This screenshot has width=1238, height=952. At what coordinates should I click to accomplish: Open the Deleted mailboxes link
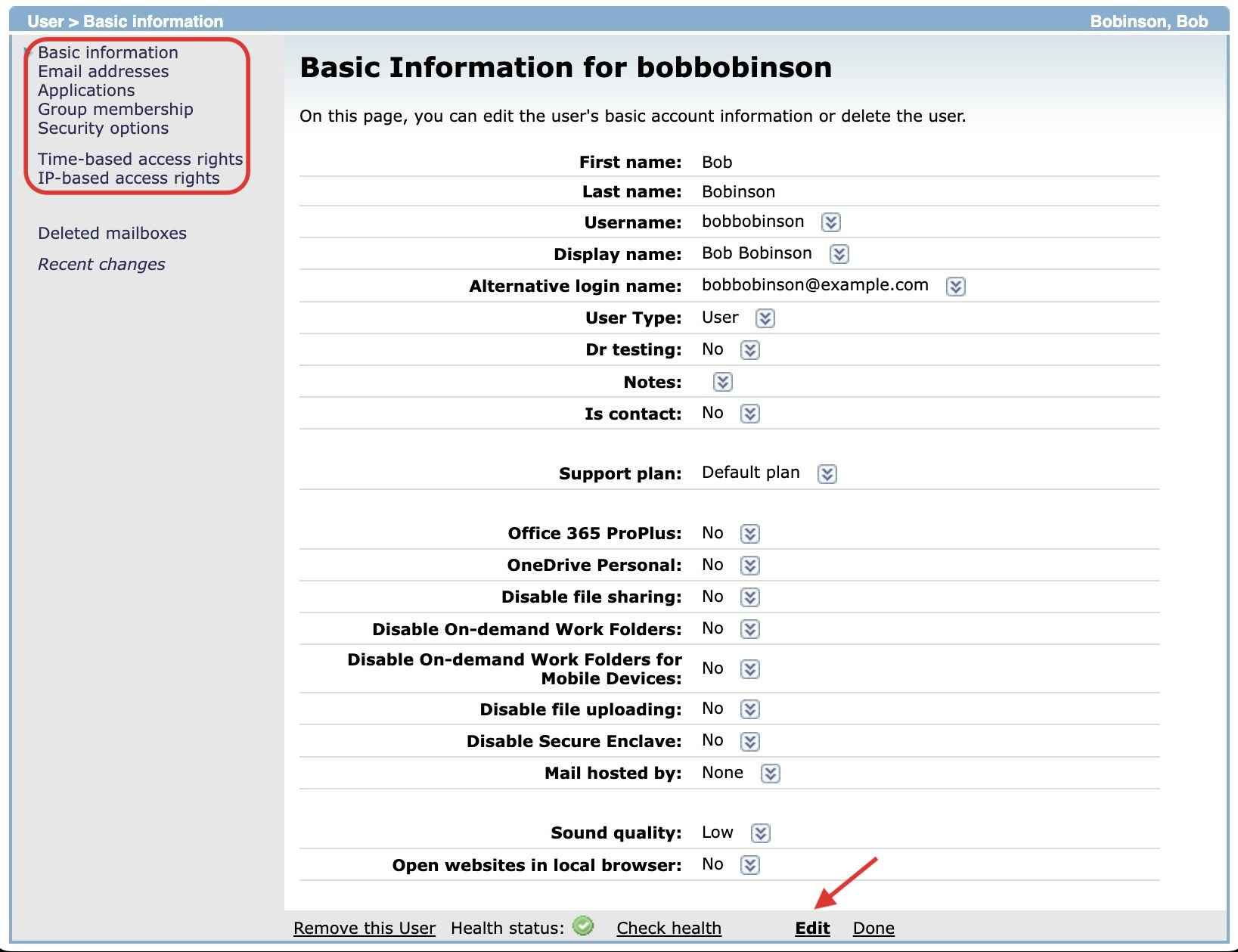[113, 233]
